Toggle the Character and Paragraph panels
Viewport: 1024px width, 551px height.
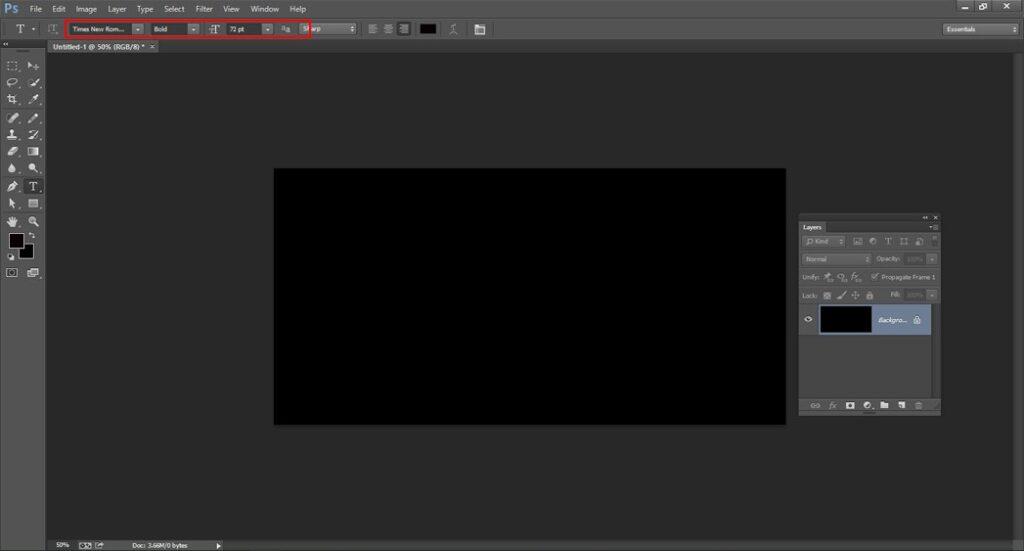point(480,29)
